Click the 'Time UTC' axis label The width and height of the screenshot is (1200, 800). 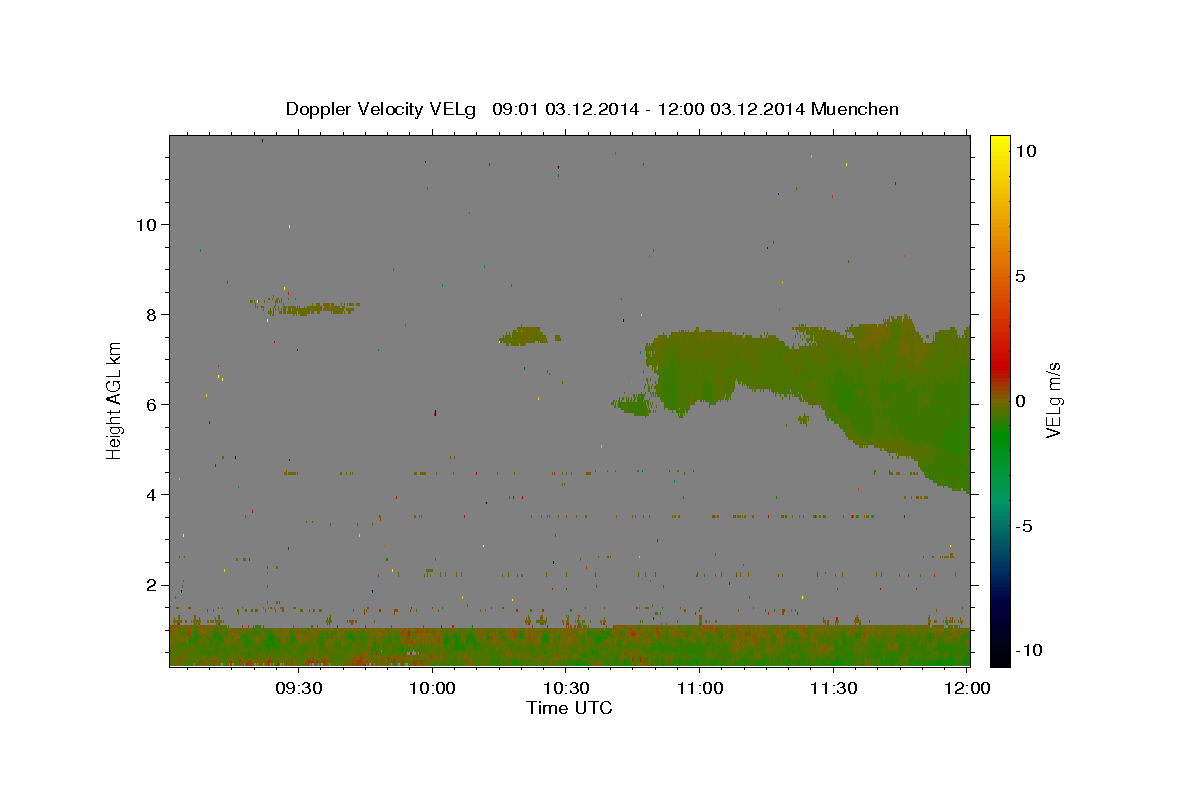tap(569, 708)
